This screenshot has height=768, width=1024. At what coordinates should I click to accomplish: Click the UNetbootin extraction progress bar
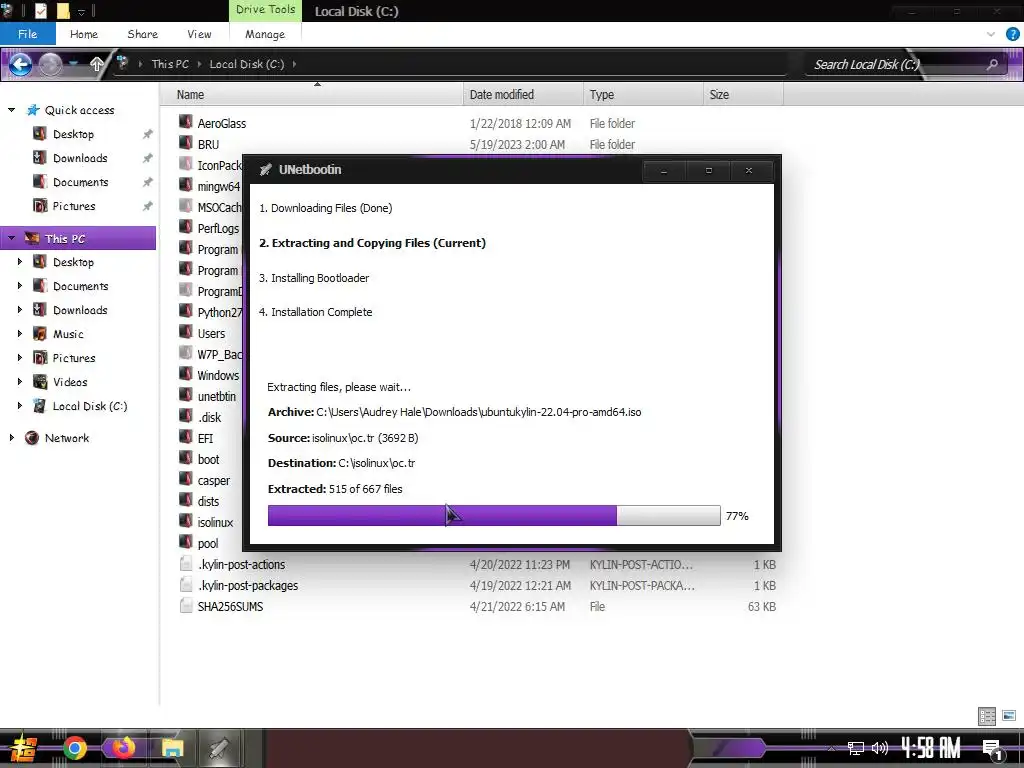pos(494,515)
